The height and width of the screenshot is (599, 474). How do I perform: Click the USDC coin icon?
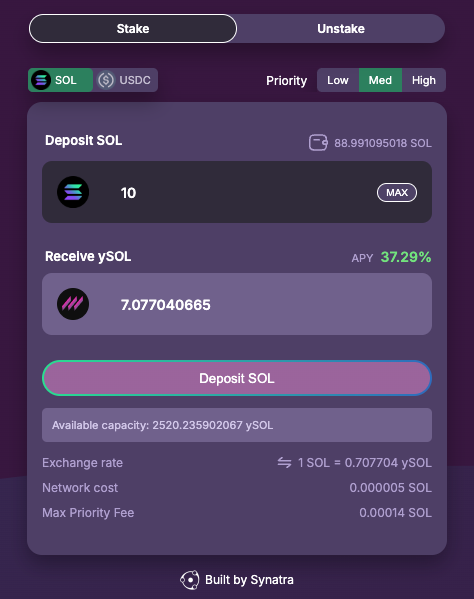pyautogui.click(x=106, y=80)
